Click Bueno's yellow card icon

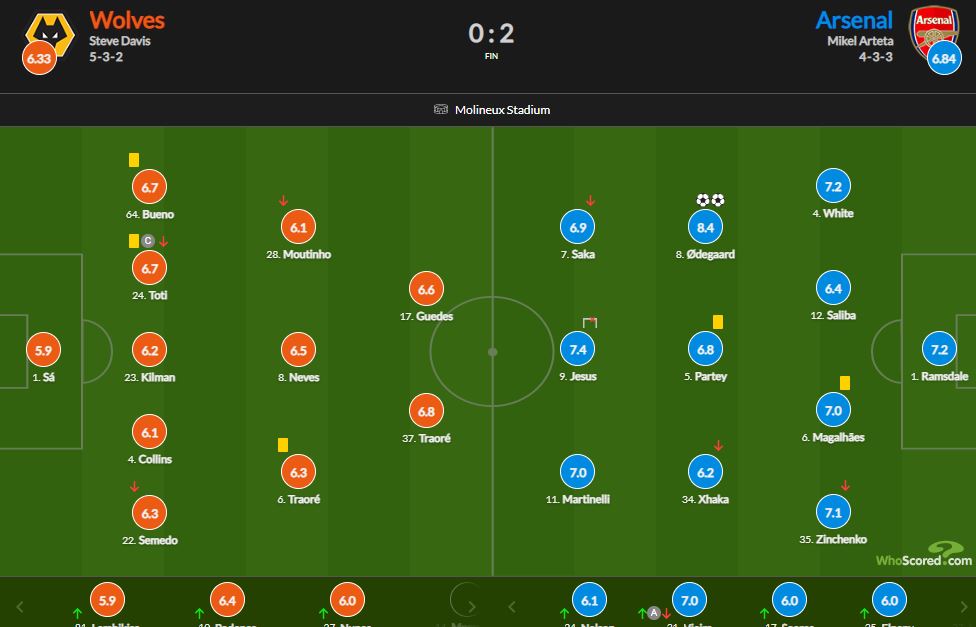pos(134,160)
